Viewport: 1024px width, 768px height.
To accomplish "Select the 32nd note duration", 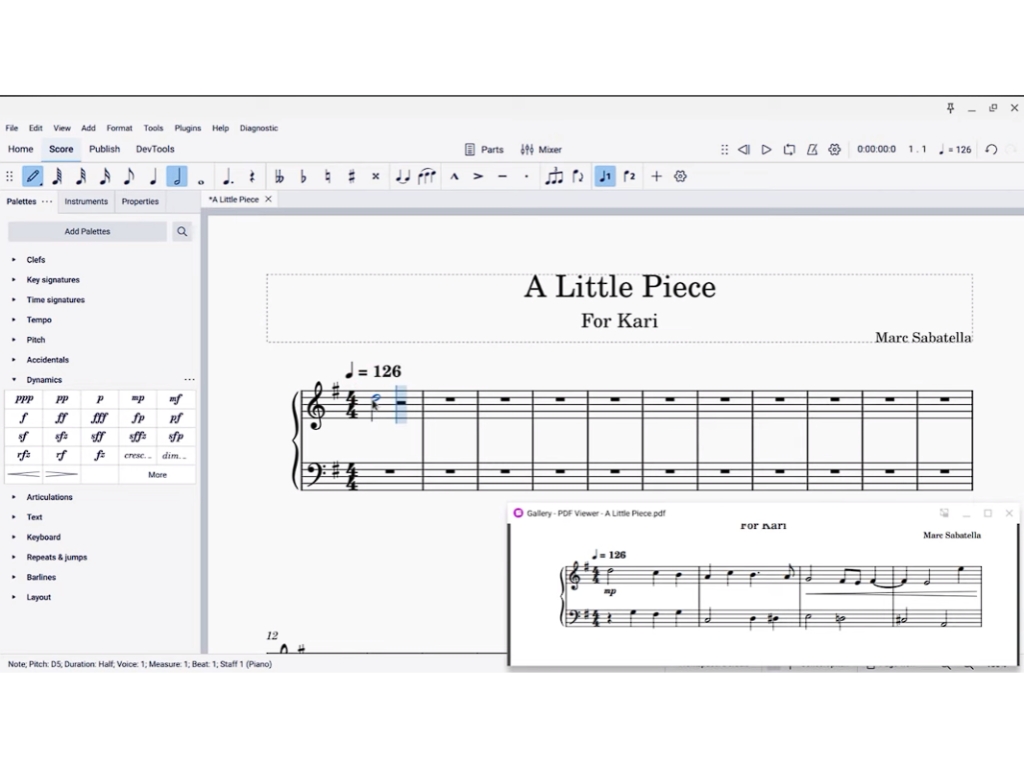I will [81, 176].
